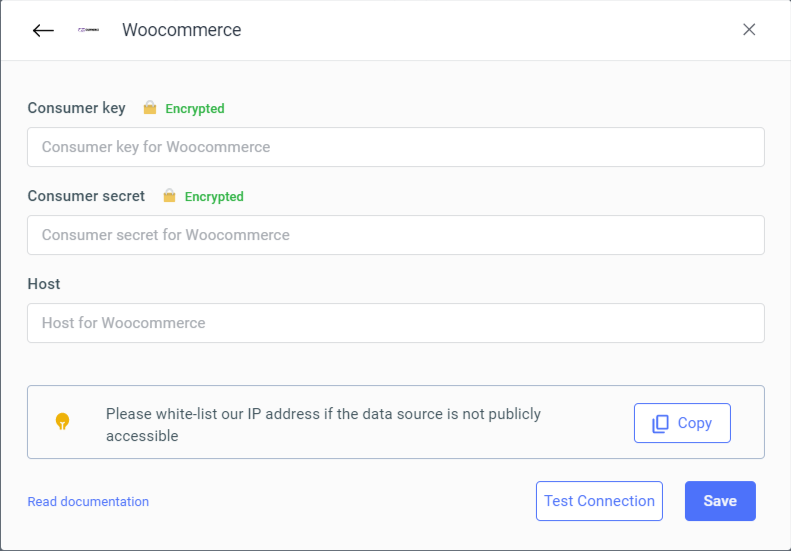The image size is (791, 551).
Task: Open the Read documentation link
Action: click(x=88, y=502)
